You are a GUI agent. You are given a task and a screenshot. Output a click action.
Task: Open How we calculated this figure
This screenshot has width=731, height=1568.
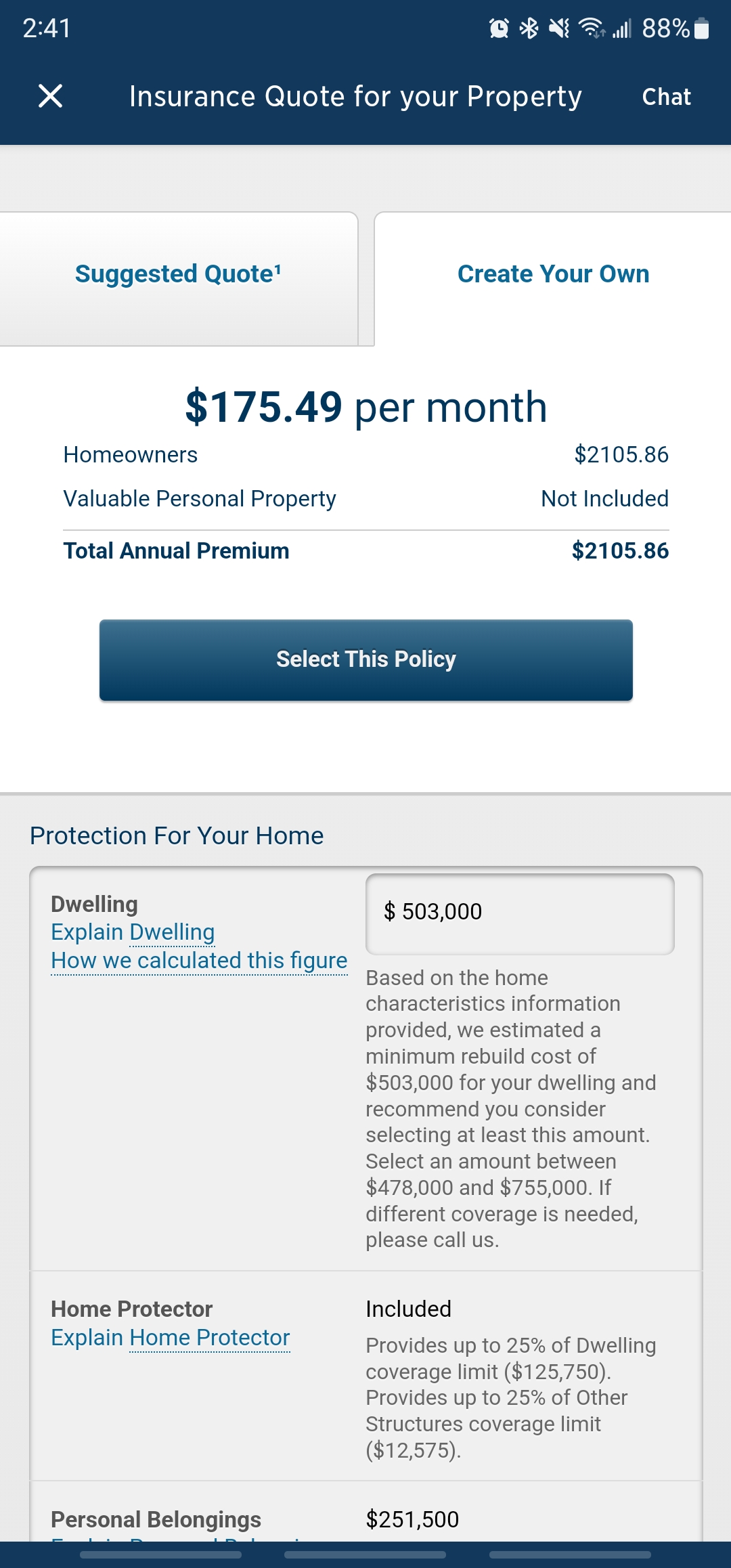coord(199,961)
